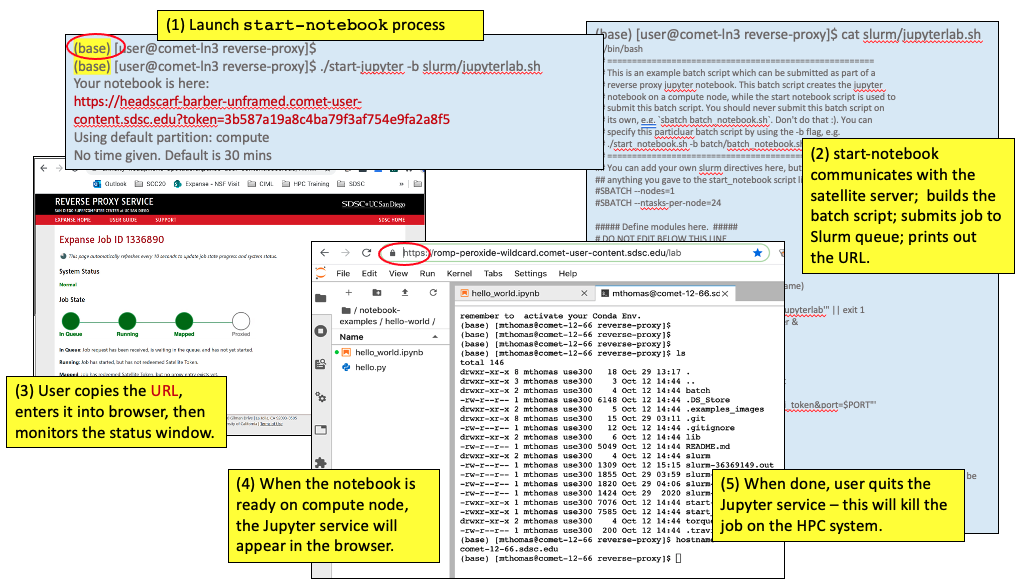
Task: Go back in the JupyterLab browser window
Action: [324, 253]
